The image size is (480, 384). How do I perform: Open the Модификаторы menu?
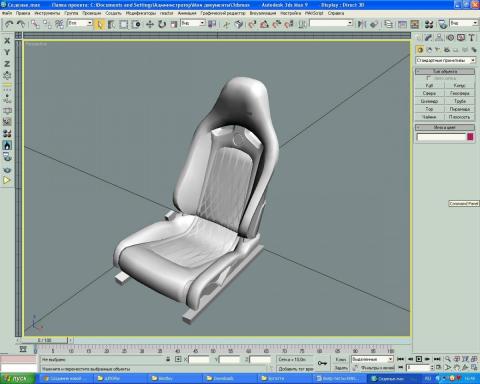coord(141,13)
